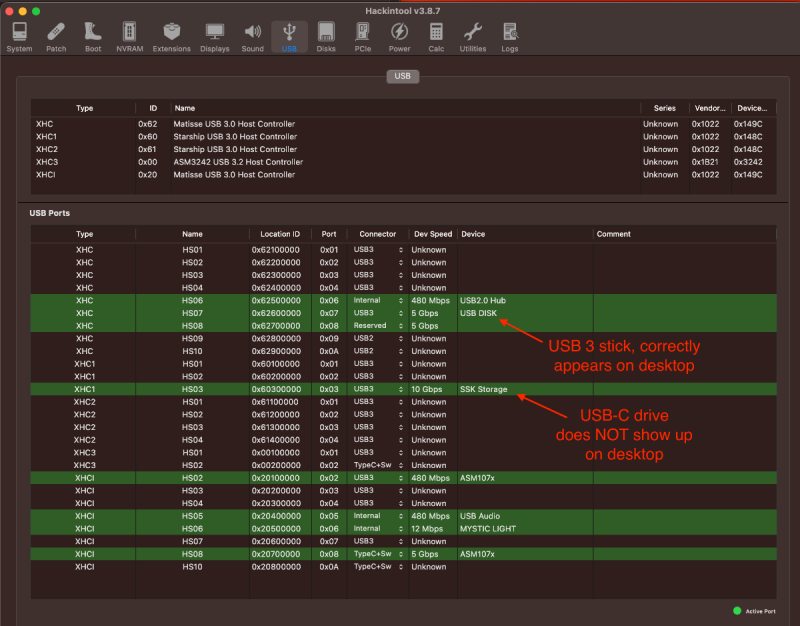Select the USB tab label

pos(402,75)
